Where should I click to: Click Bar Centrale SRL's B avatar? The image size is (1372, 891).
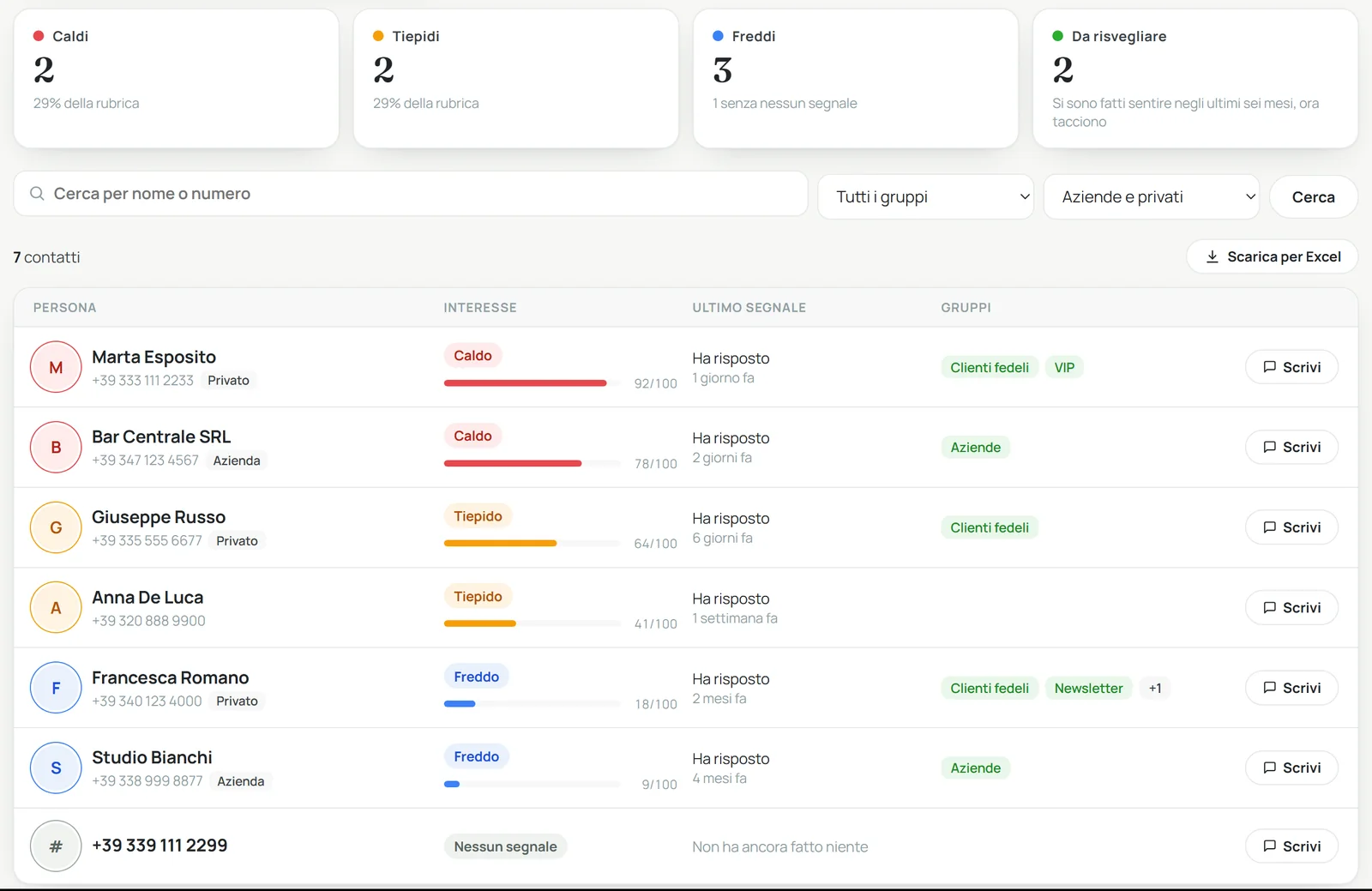(x=56, y=448)
